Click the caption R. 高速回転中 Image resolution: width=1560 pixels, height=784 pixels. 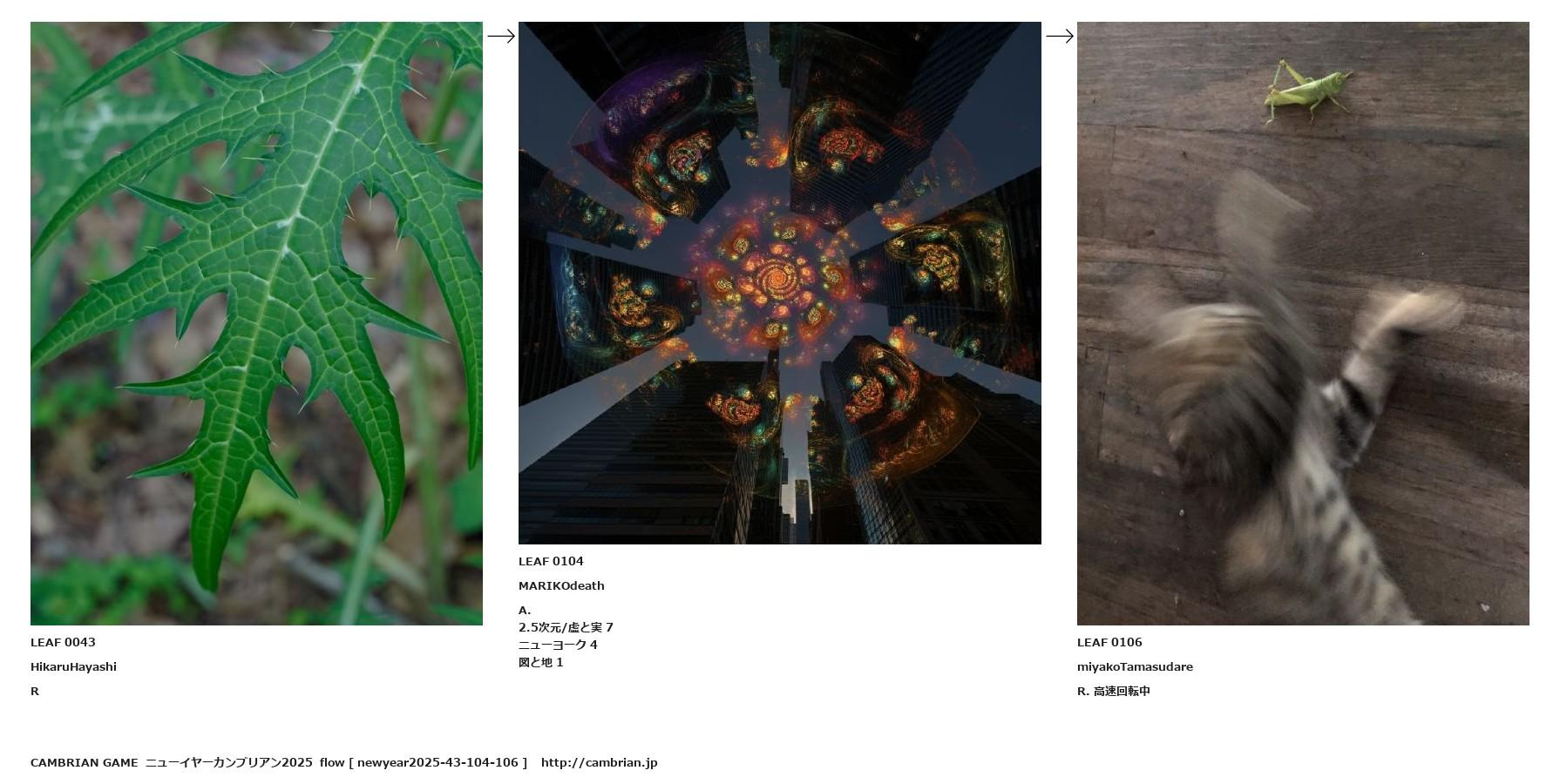(1114, 691)
